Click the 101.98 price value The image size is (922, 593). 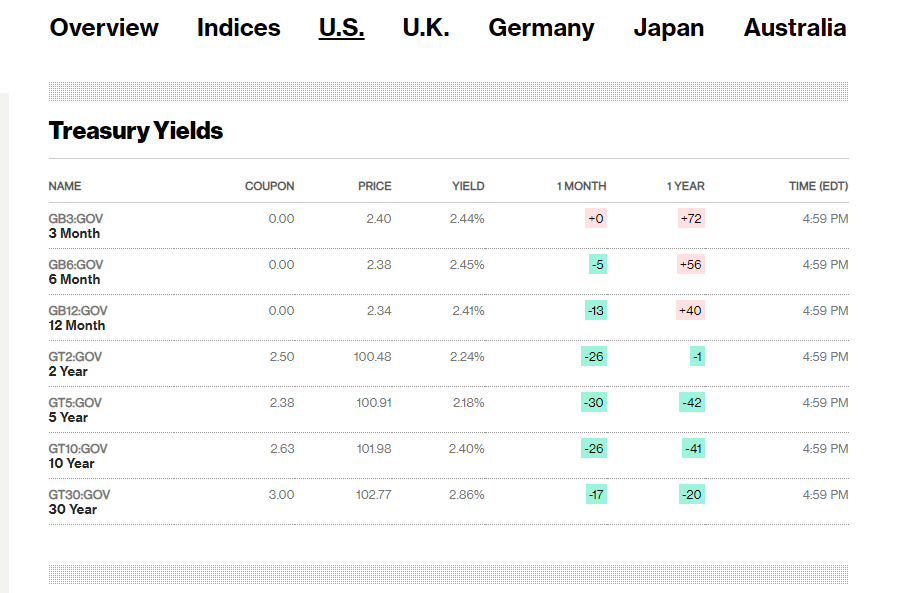(374, 448)
